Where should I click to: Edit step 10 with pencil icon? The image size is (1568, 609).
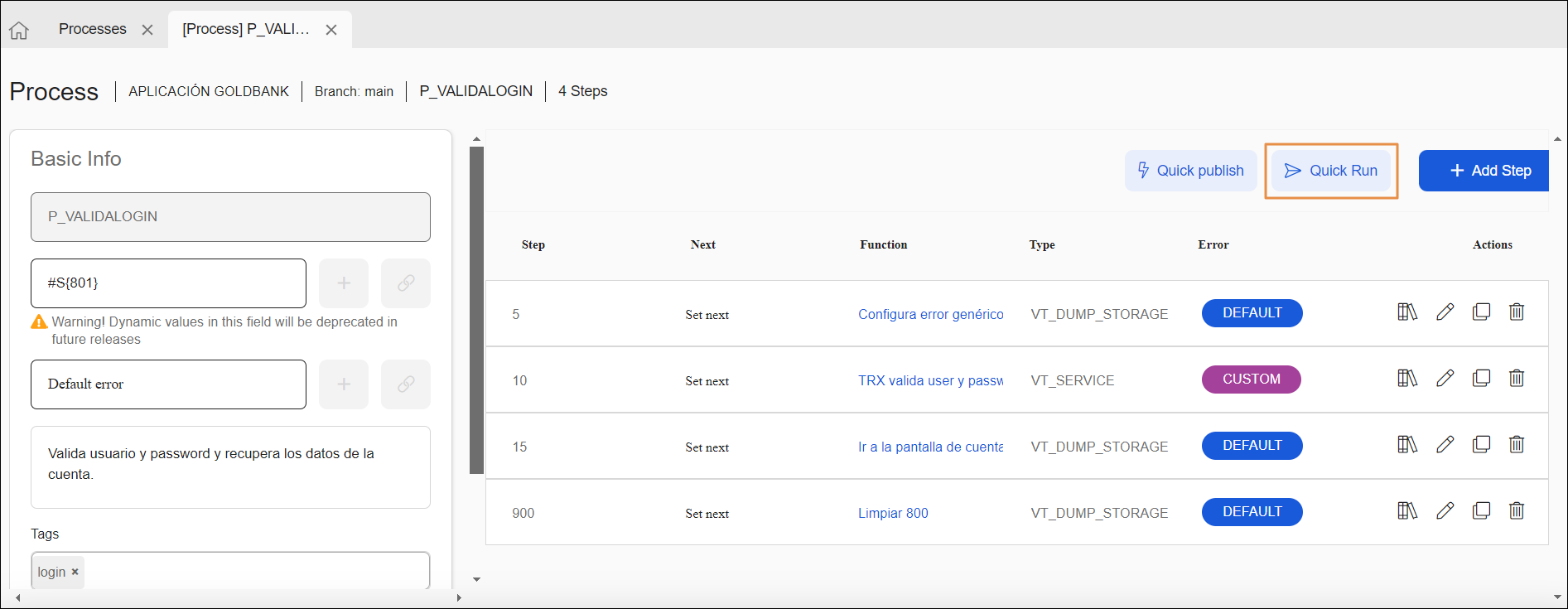(1445, 379)
